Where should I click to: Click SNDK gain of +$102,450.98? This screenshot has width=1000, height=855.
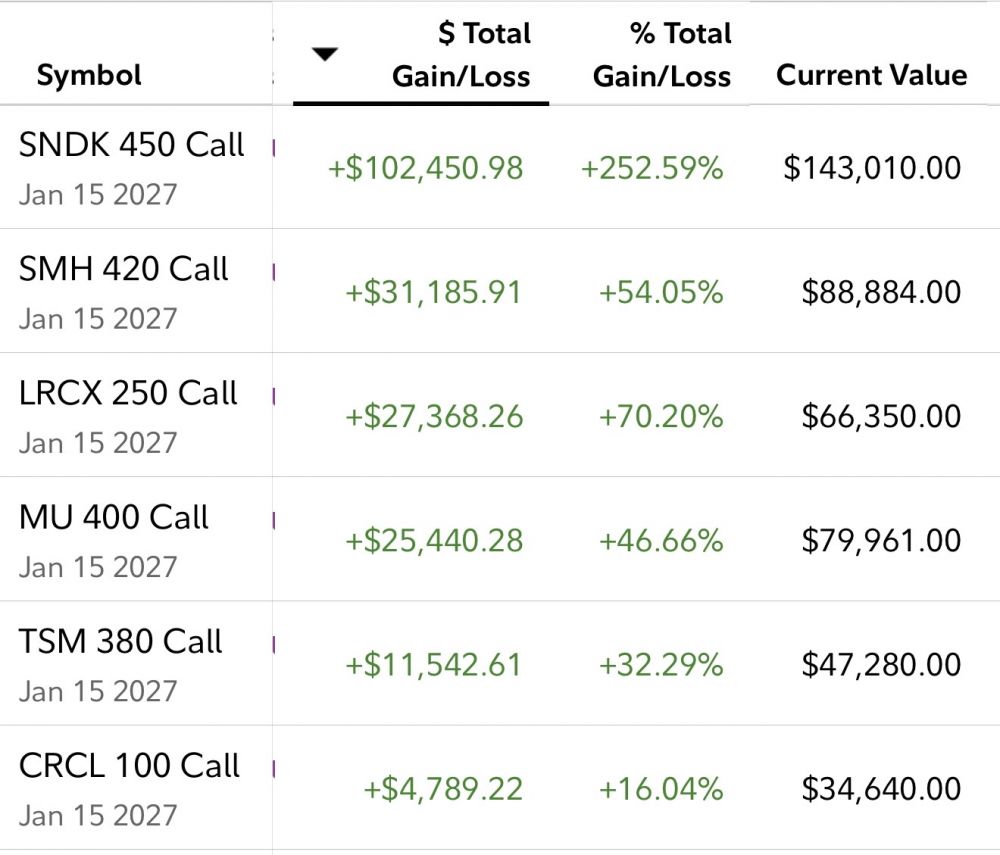tap(425, 168)
